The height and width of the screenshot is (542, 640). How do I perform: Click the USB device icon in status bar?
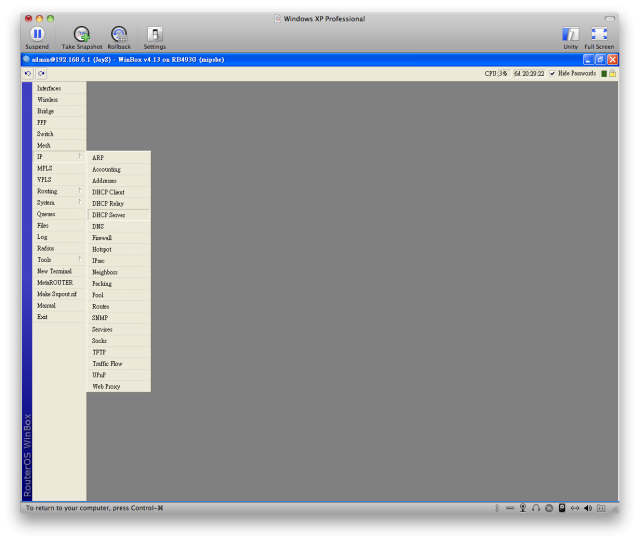[562, 508]
